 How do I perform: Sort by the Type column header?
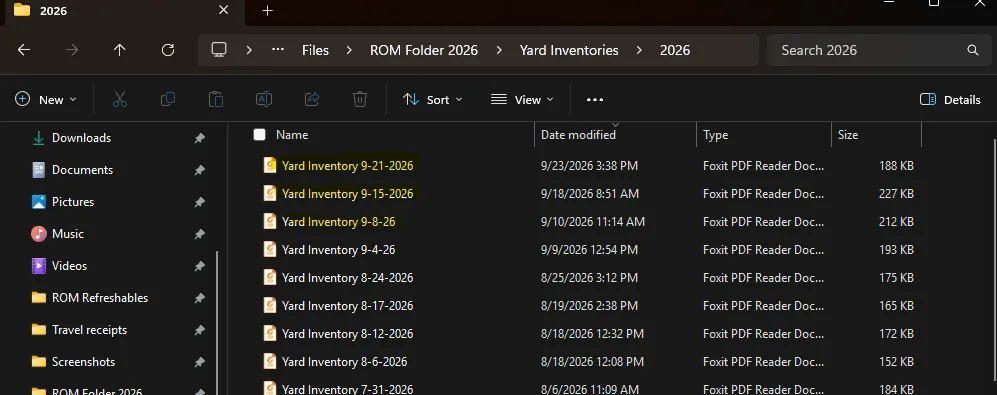coord(715,135)
